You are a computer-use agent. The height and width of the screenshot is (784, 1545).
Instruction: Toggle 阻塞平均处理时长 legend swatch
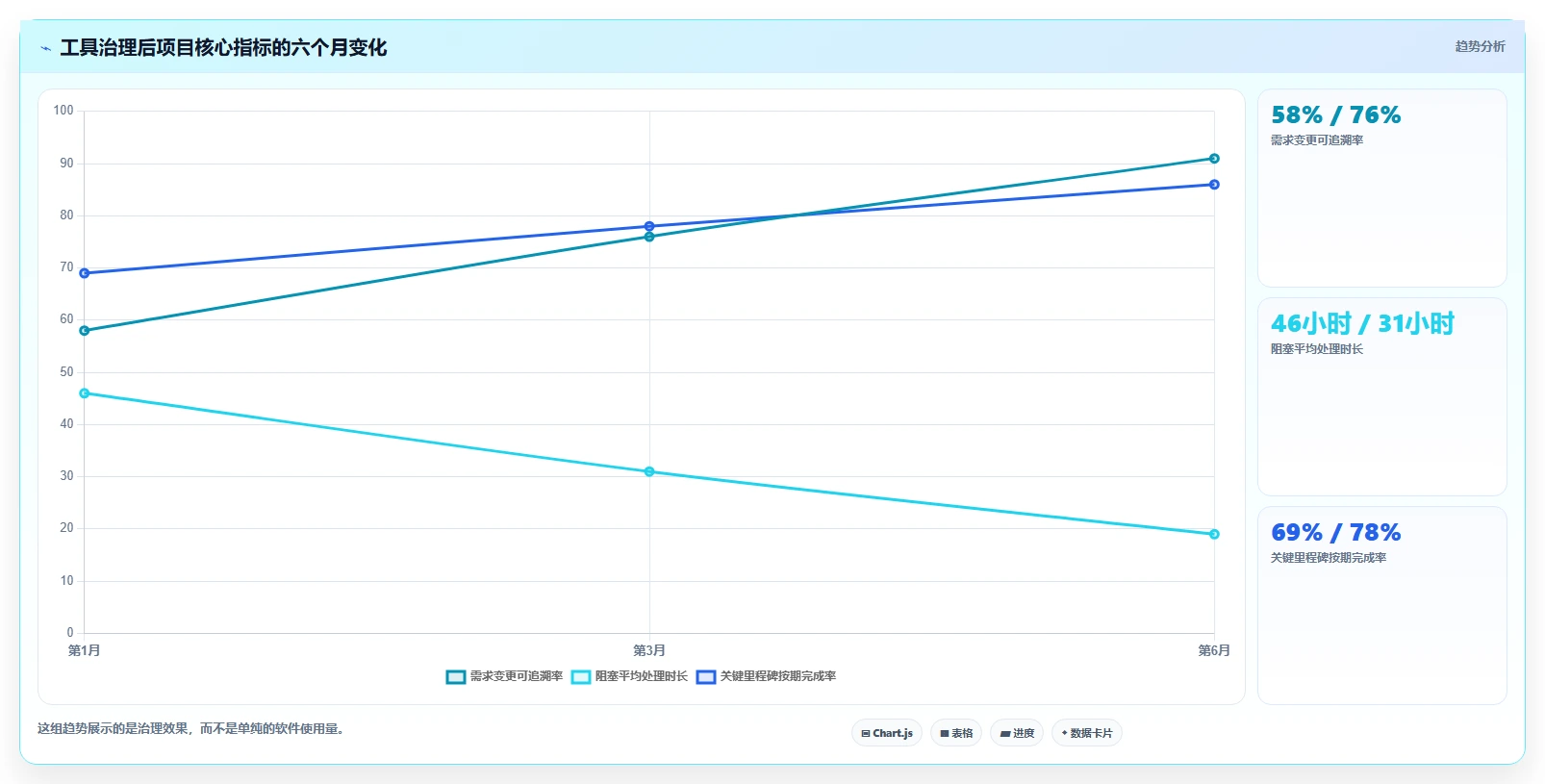(x=581, y=677)
